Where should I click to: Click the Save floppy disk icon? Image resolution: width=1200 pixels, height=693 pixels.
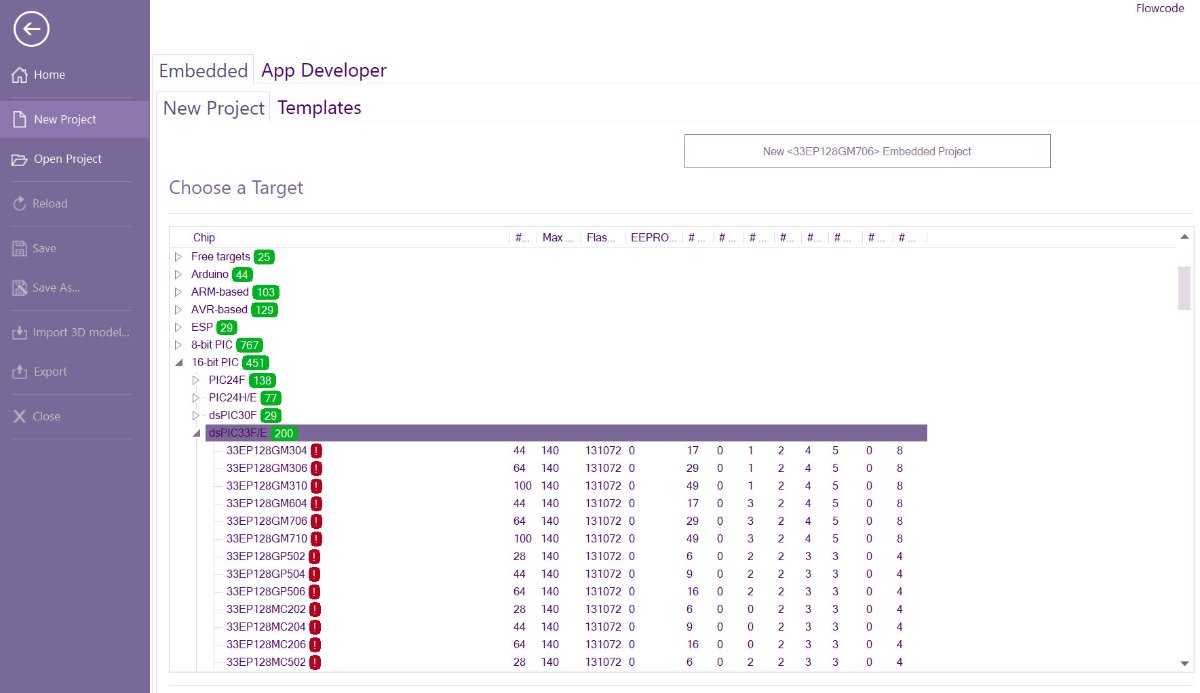19,248
